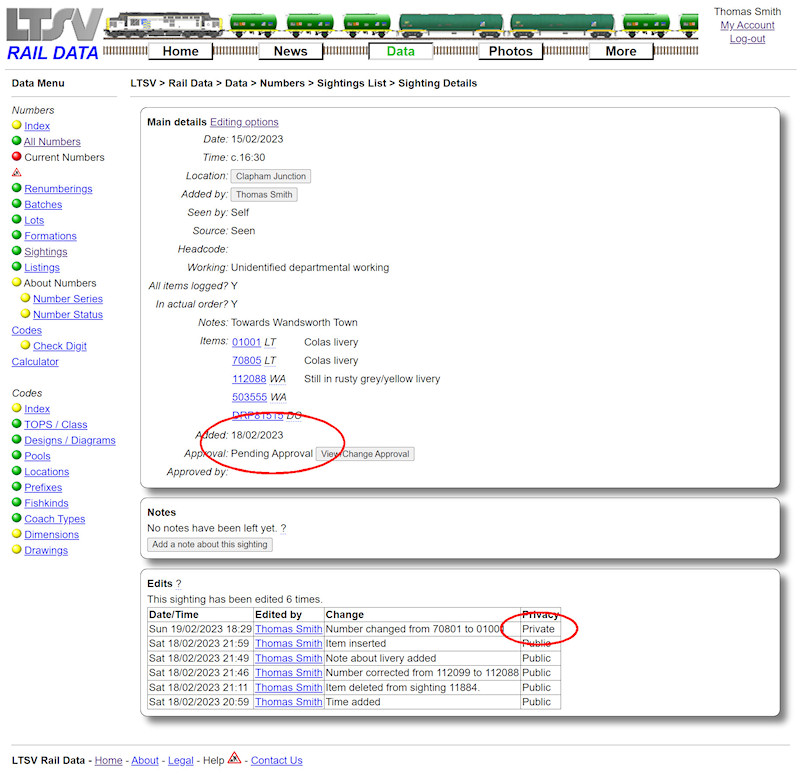Open help via the ? beside the Notes heading
The image size is (800, 776).
point(284,528)
